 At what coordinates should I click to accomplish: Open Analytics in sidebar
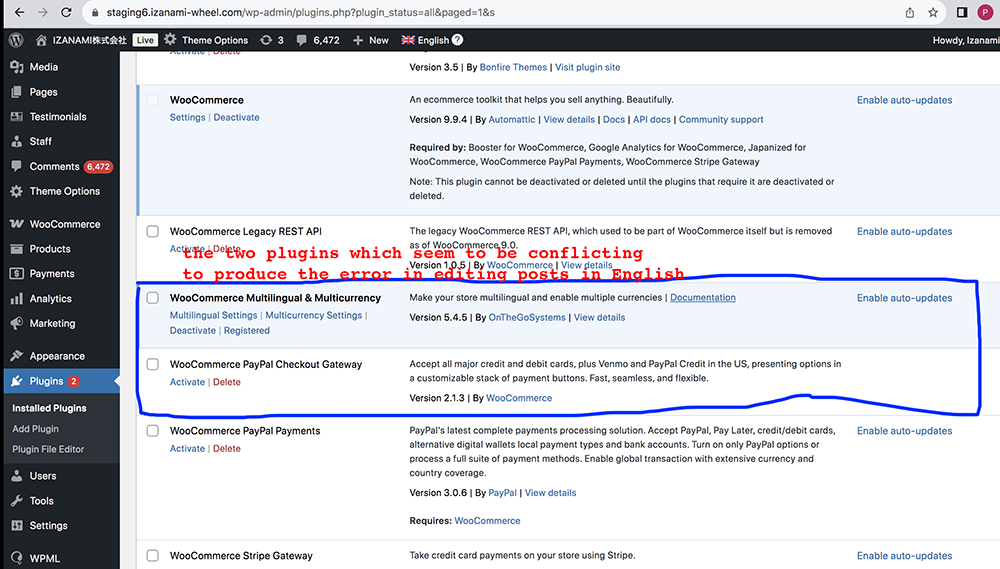pyautogui.click(x=50, y=299)
